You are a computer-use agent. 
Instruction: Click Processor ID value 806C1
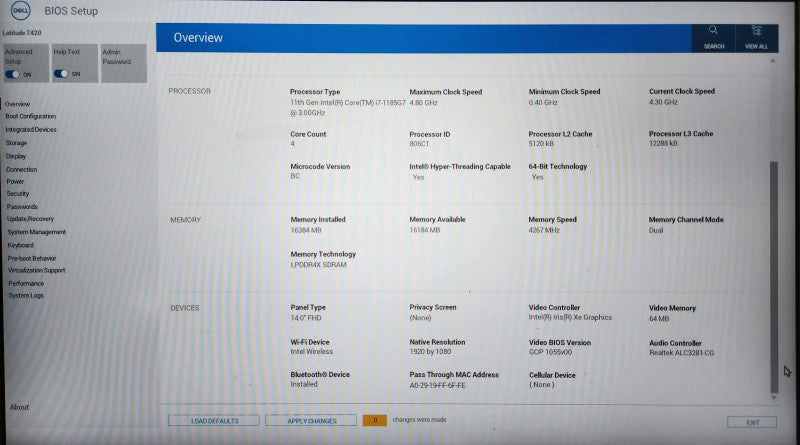tap(419, 144)
